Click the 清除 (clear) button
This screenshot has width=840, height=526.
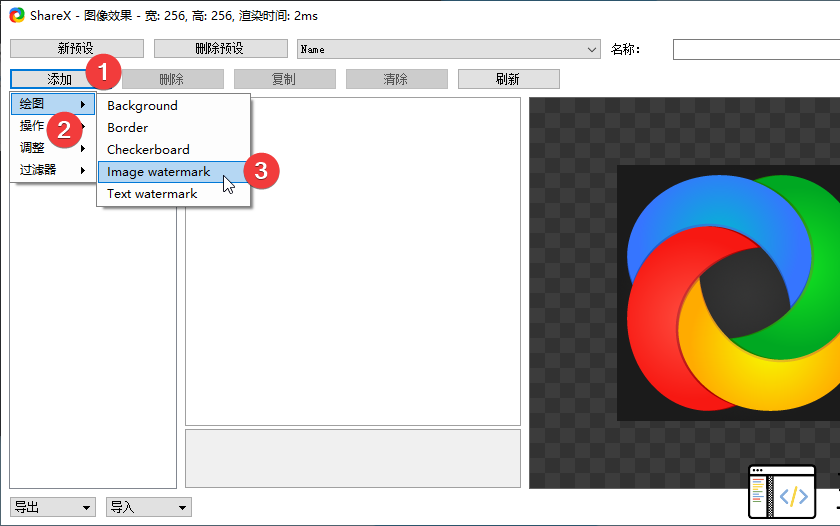point(396,79)
